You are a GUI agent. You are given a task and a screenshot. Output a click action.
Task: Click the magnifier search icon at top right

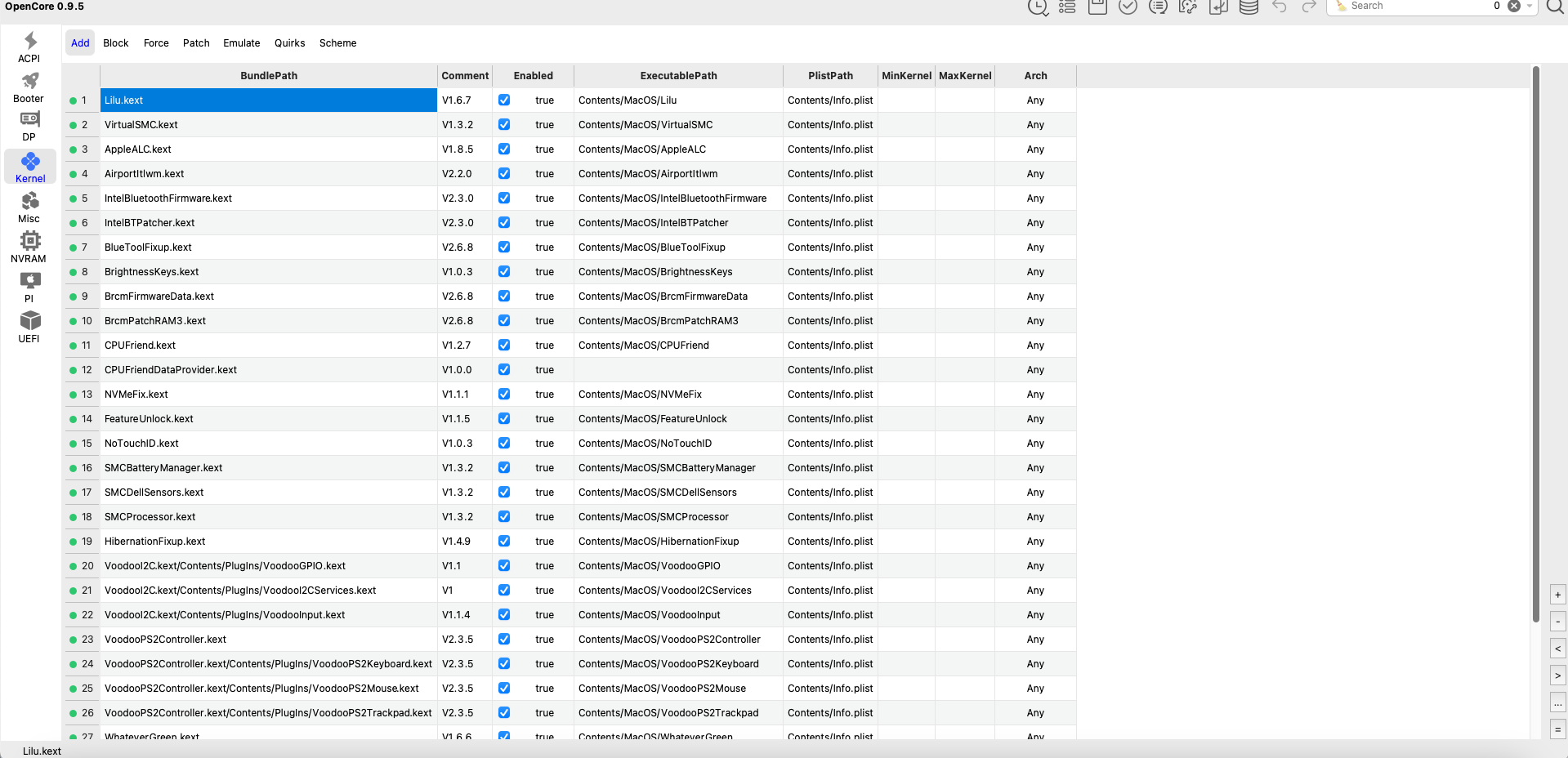[x=1555, y=7]
